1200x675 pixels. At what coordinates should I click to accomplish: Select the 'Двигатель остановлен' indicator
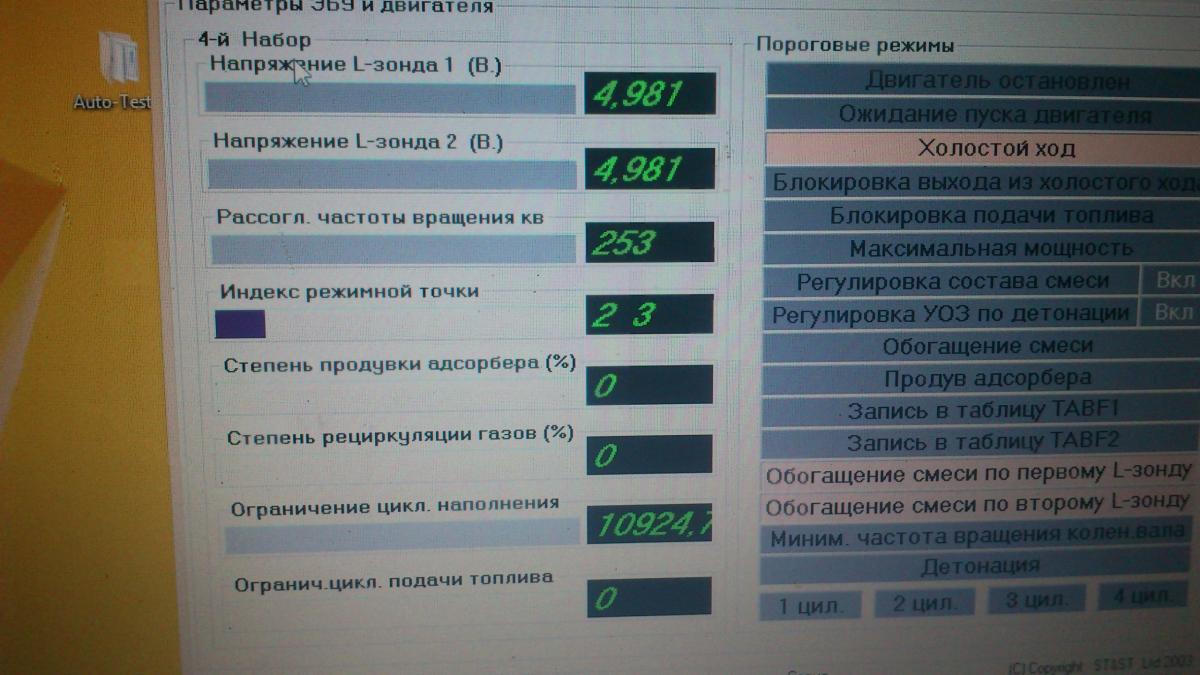coord(983,81)
